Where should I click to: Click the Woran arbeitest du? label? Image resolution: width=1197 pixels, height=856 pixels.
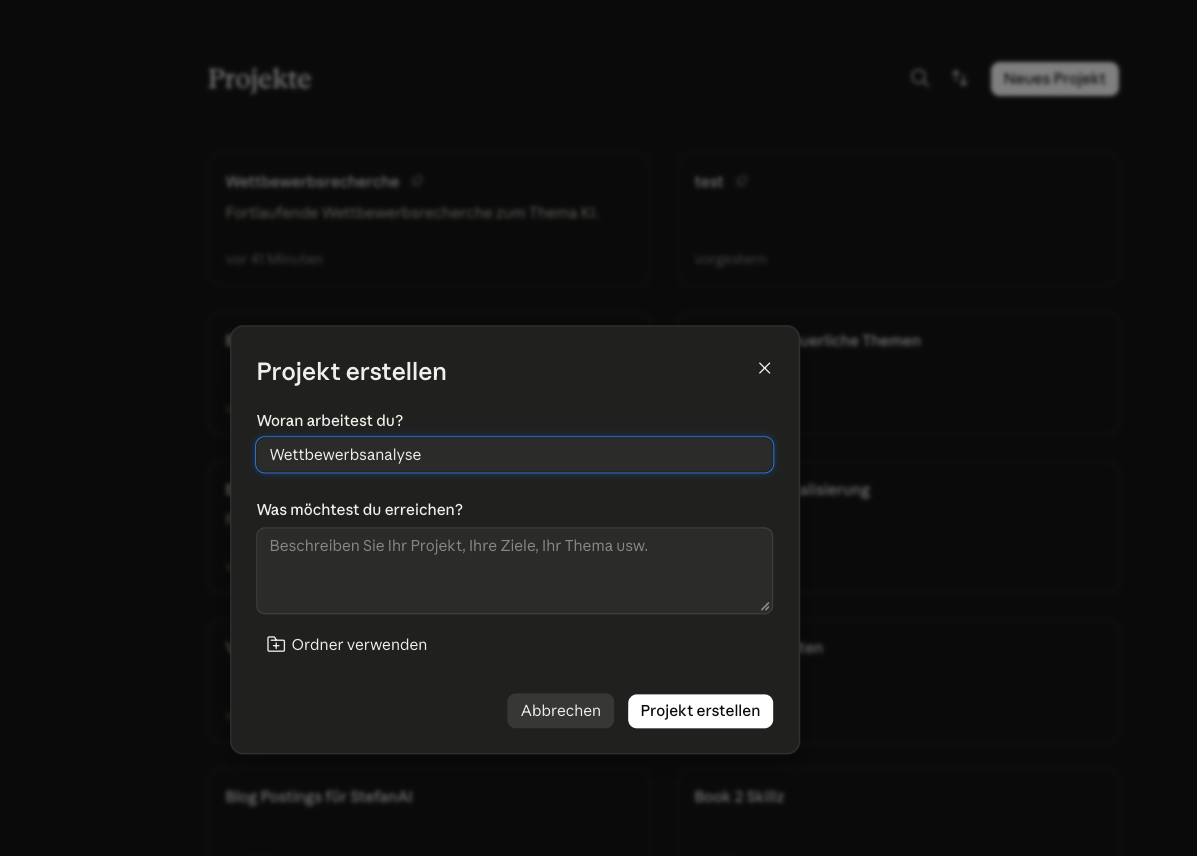[x=330, y=421]
